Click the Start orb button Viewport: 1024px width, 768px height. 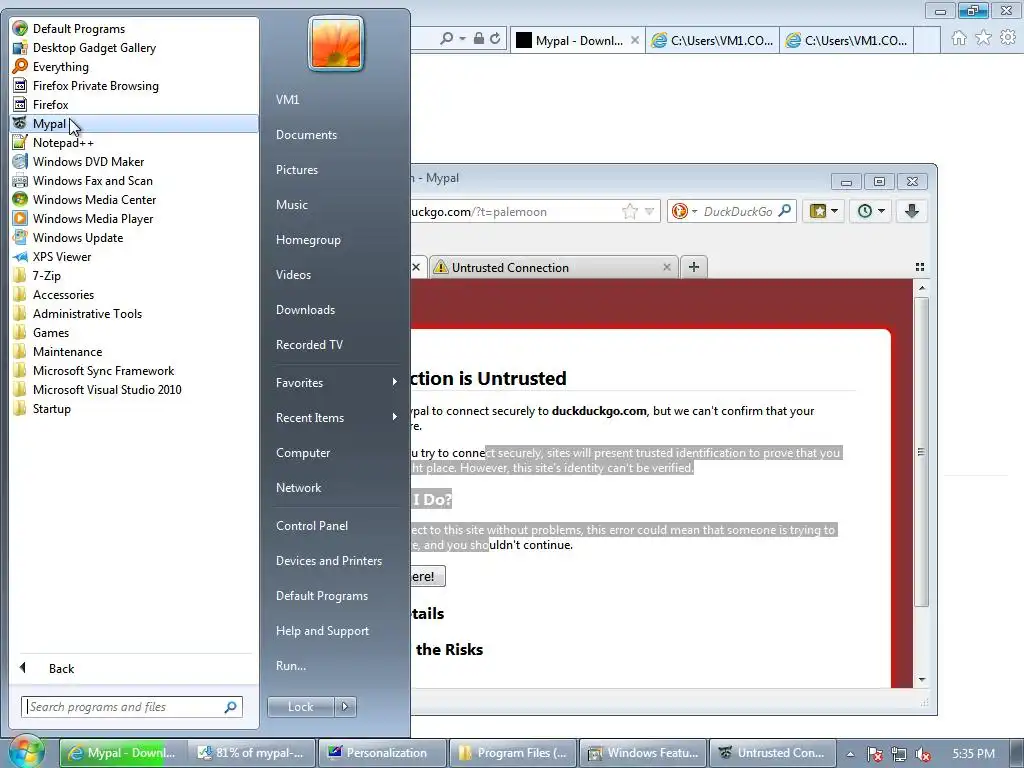pyautogui.click(x=26, y=751)
